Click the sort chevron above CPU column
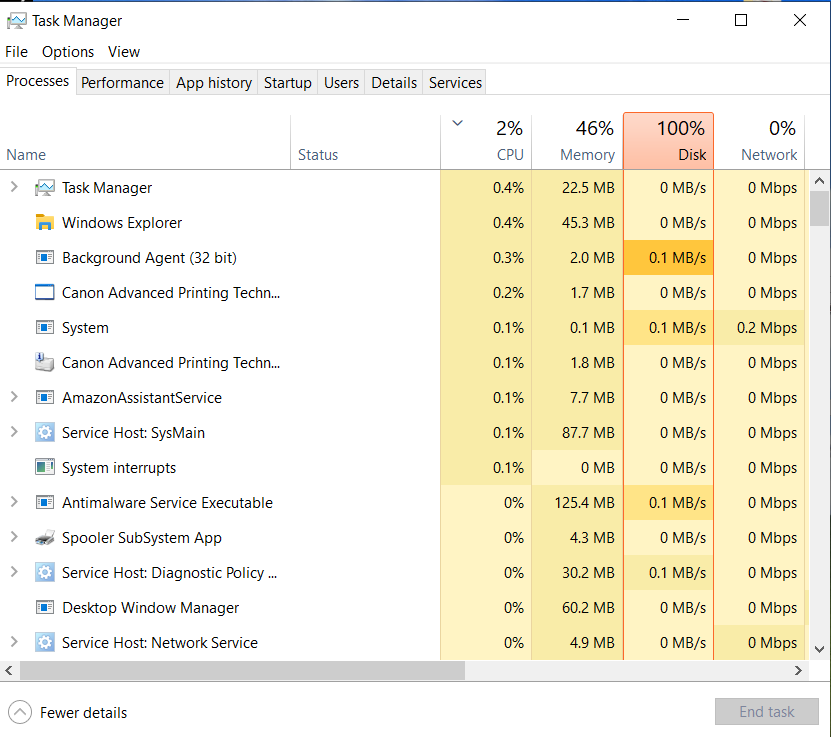The width and height of the screenshot is (831, 737). [457, 123]
